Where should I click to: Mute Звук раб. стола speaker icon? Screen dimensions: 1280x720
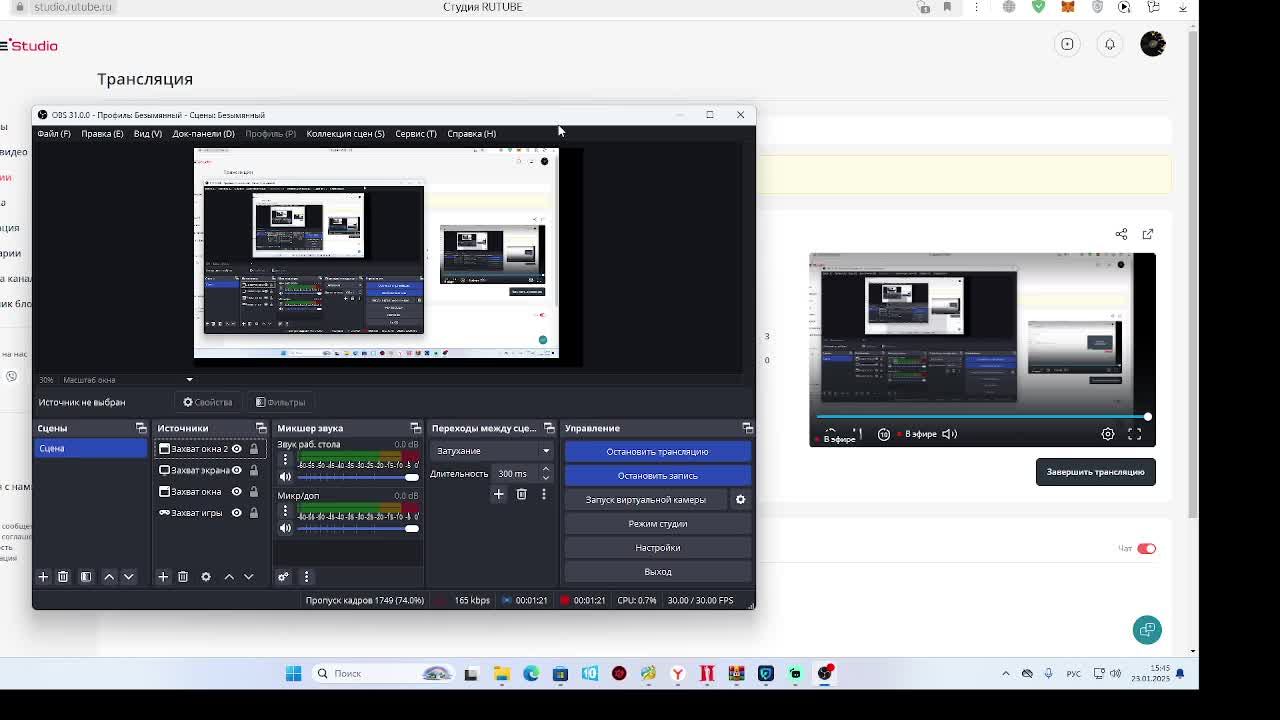click(285, 477)
